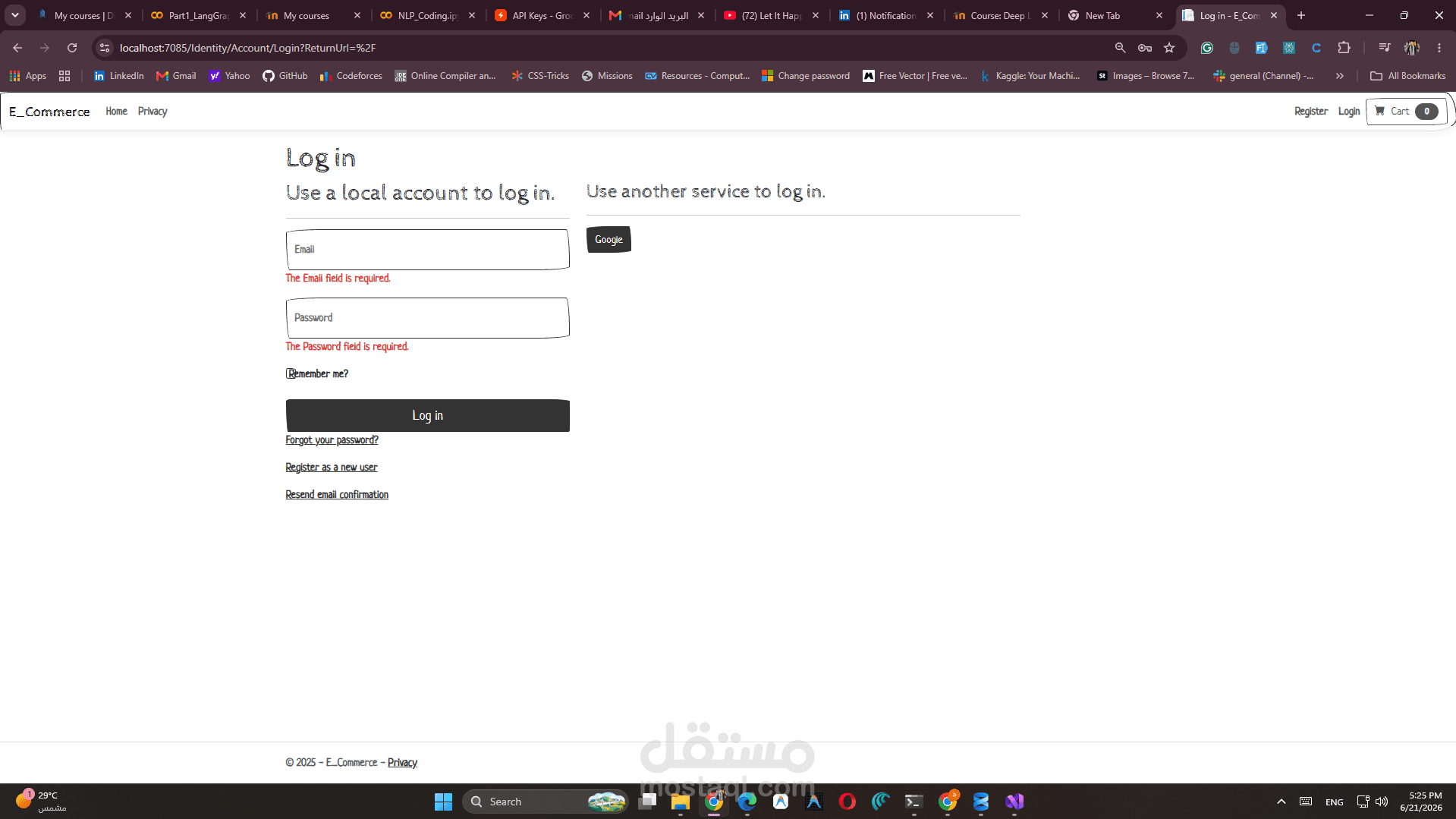1456x819 pixels.
Task: Switch input language via ENG indicator
Action: [1335, 802]
